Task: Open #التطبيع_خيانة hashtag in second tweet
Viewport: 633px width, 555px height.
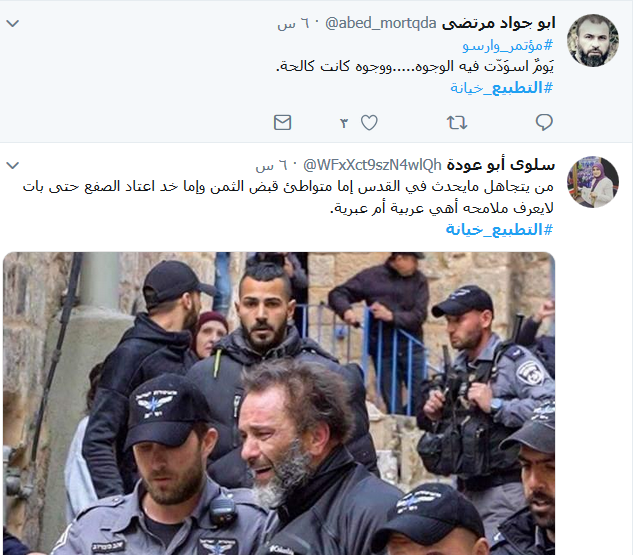Action: 499,230
